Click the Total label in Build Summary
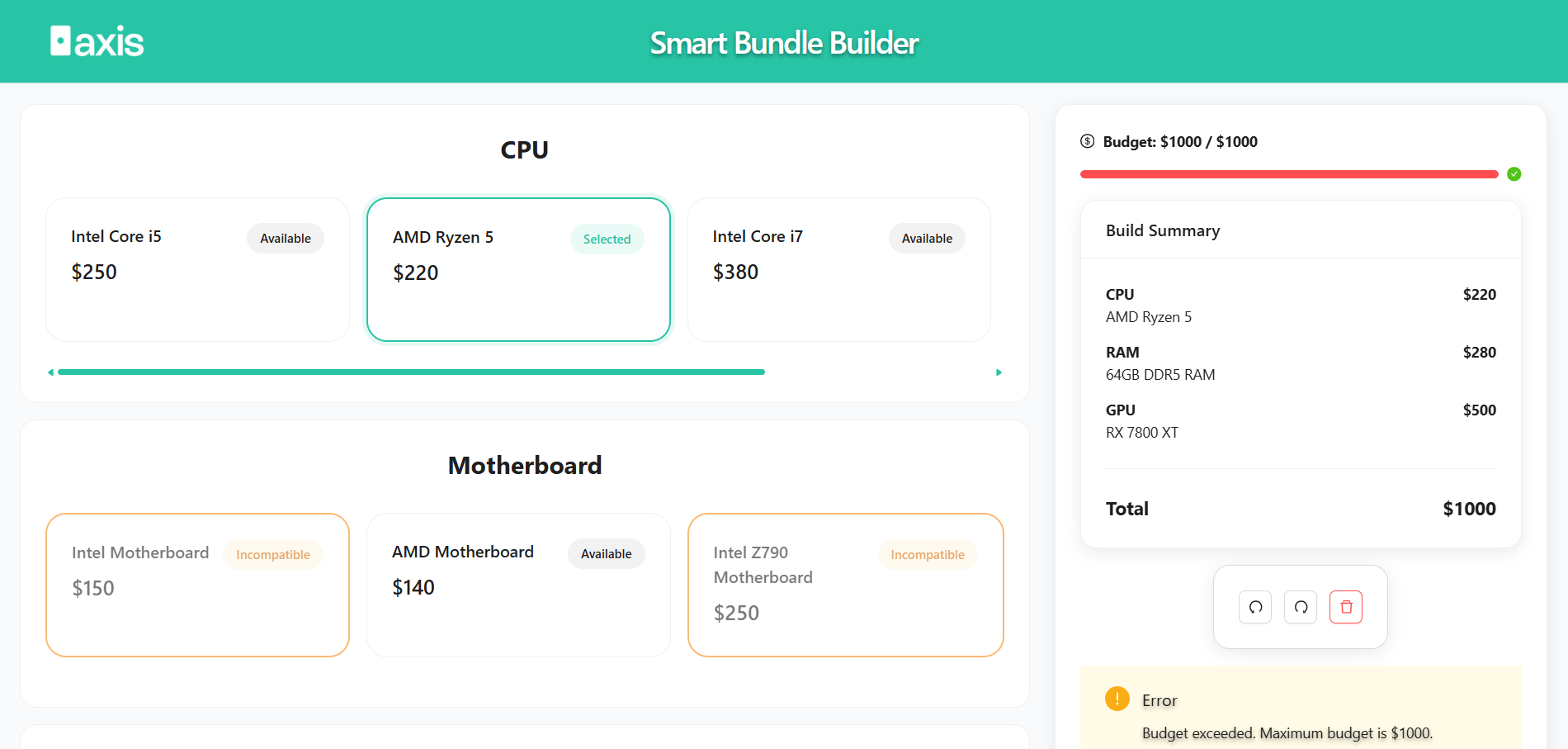1568x749 pixels. click(1127, 509)
